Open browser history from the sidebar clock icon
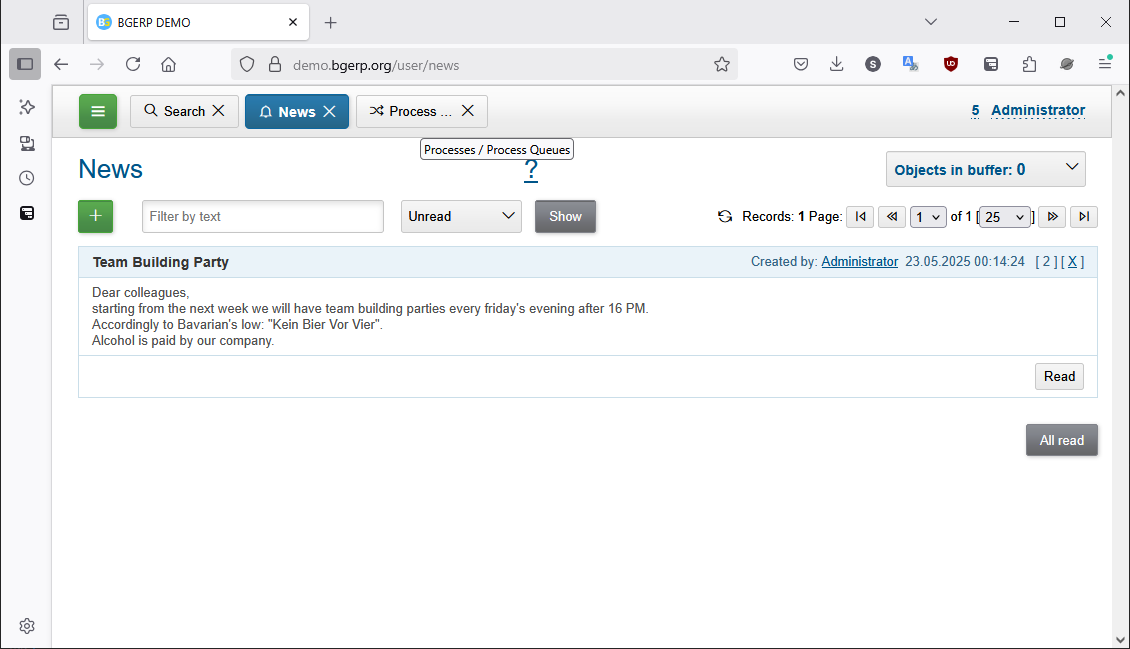 click(26, 177)
